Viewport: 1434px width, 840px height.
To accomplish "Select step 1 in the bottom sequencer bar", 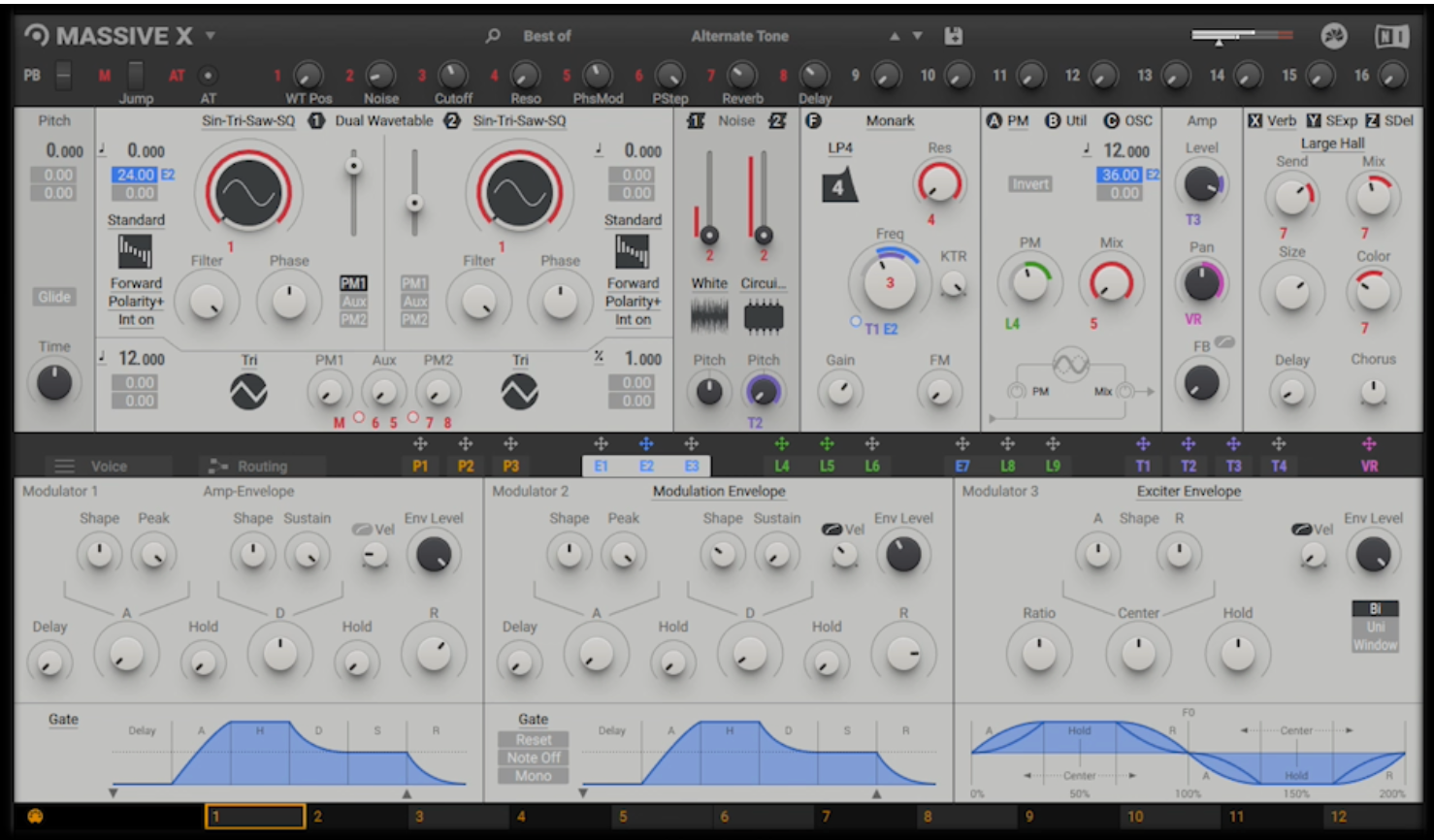I will pyautogui.click(x=255, y=818).
